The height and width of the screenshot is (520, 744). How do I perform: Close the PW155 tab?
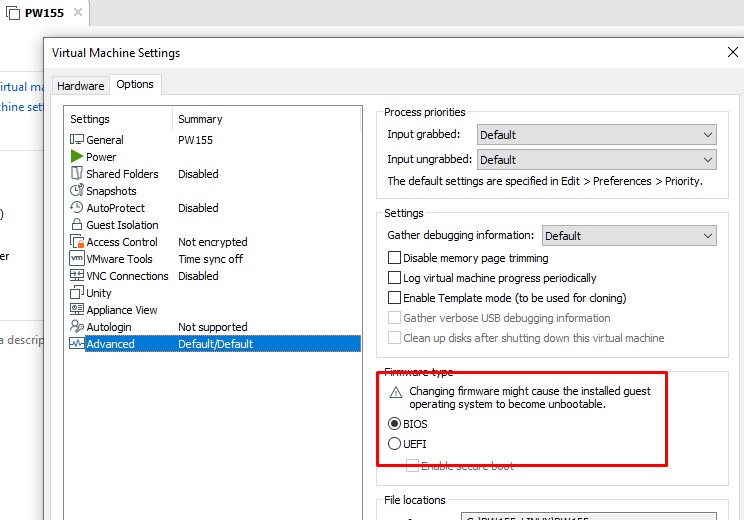coord(78,12)
